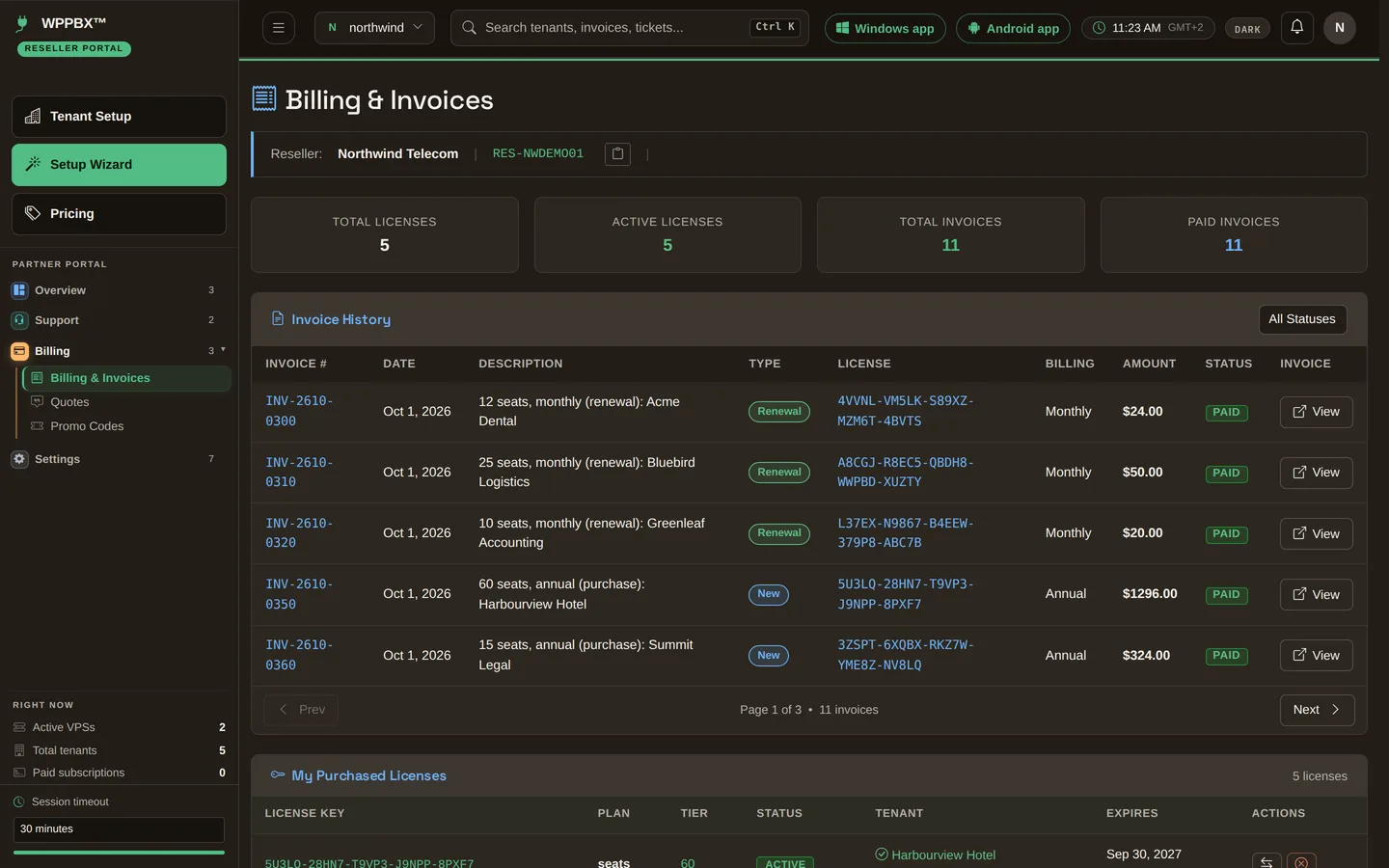Screen dimensions: 1389x868
Task: Copy reseller ID RES-NWDEMO01 with the clipboard icon
Action: pyautogui.click(x=617, y=154)
